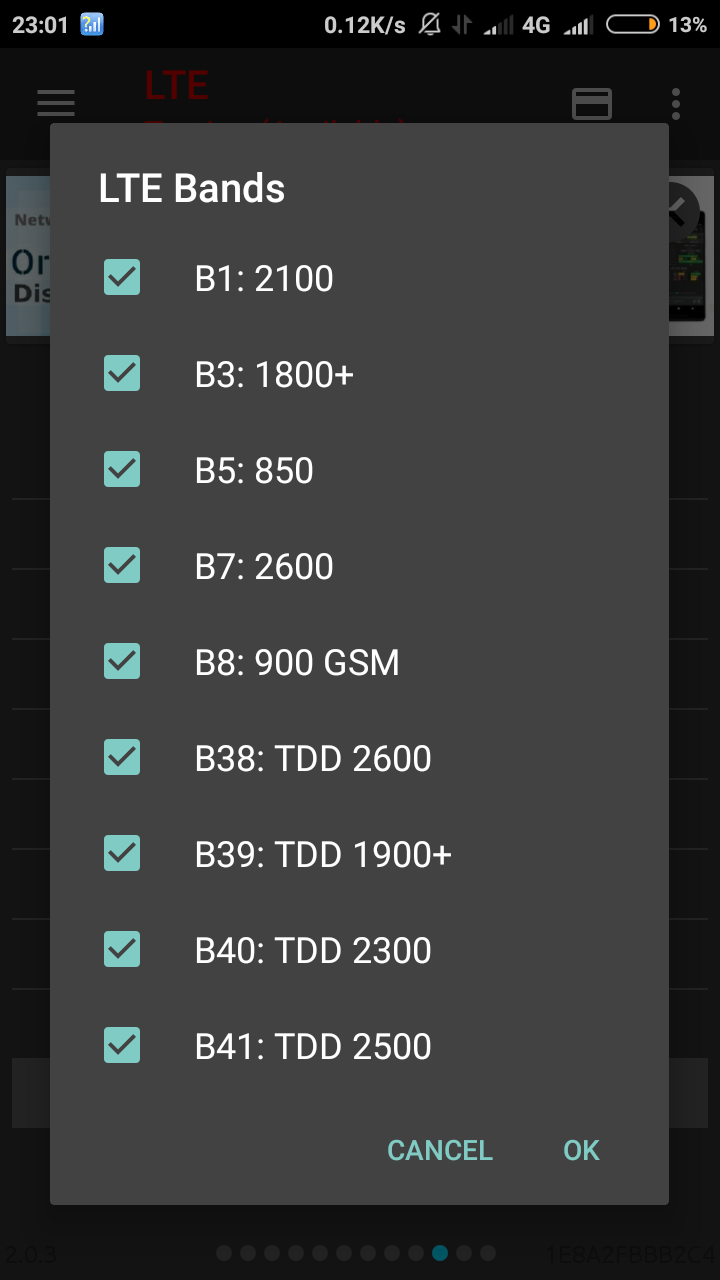Open the hamburger navigation menu
Viewport: 720px width, 1280px height.
tap(56, 103)
